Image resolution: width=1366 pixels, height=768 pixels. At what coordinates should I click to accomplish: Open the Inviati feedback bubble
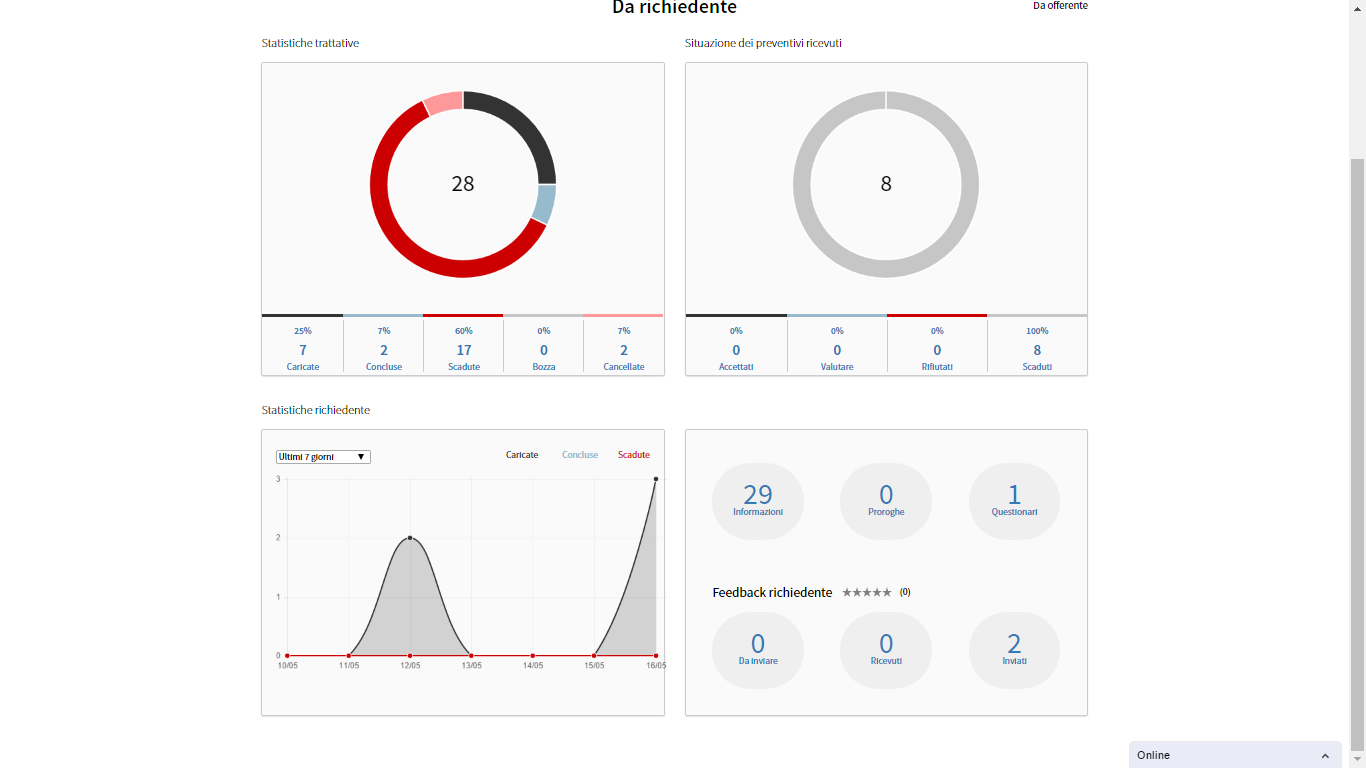tap(1013, 650)
